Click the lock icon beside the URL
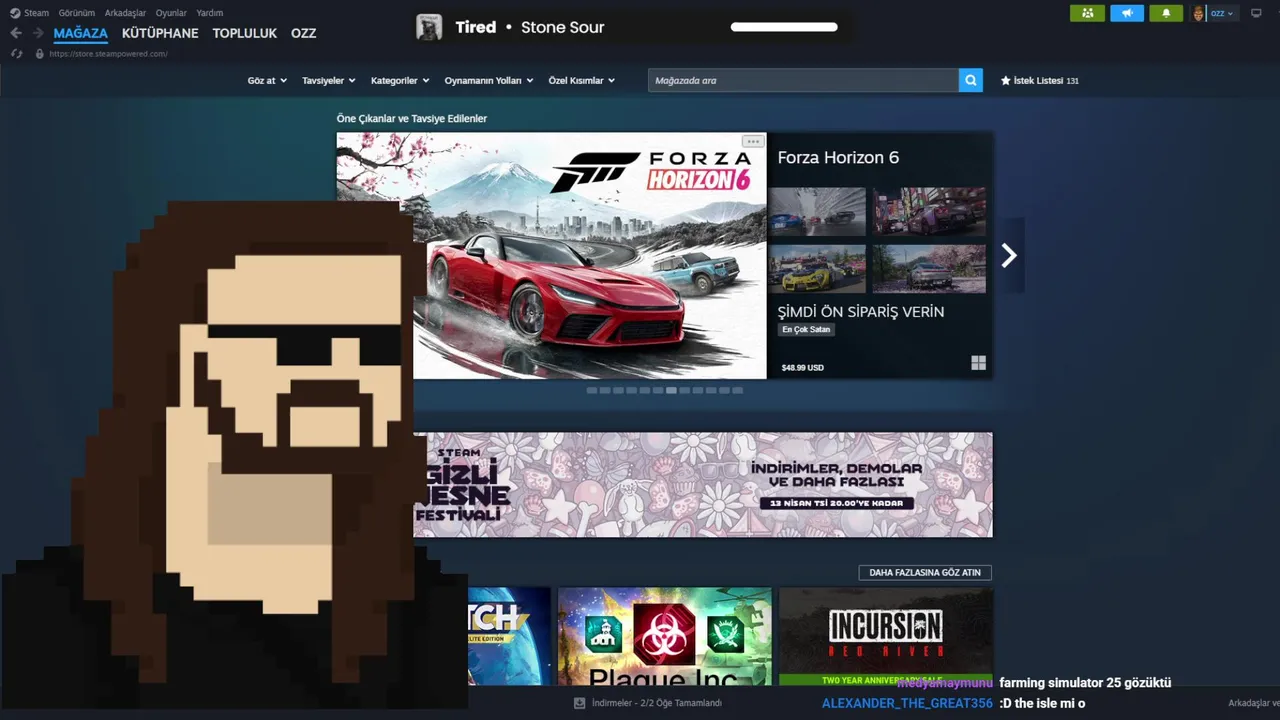1280x720 pixels. [x=40, y=54]
